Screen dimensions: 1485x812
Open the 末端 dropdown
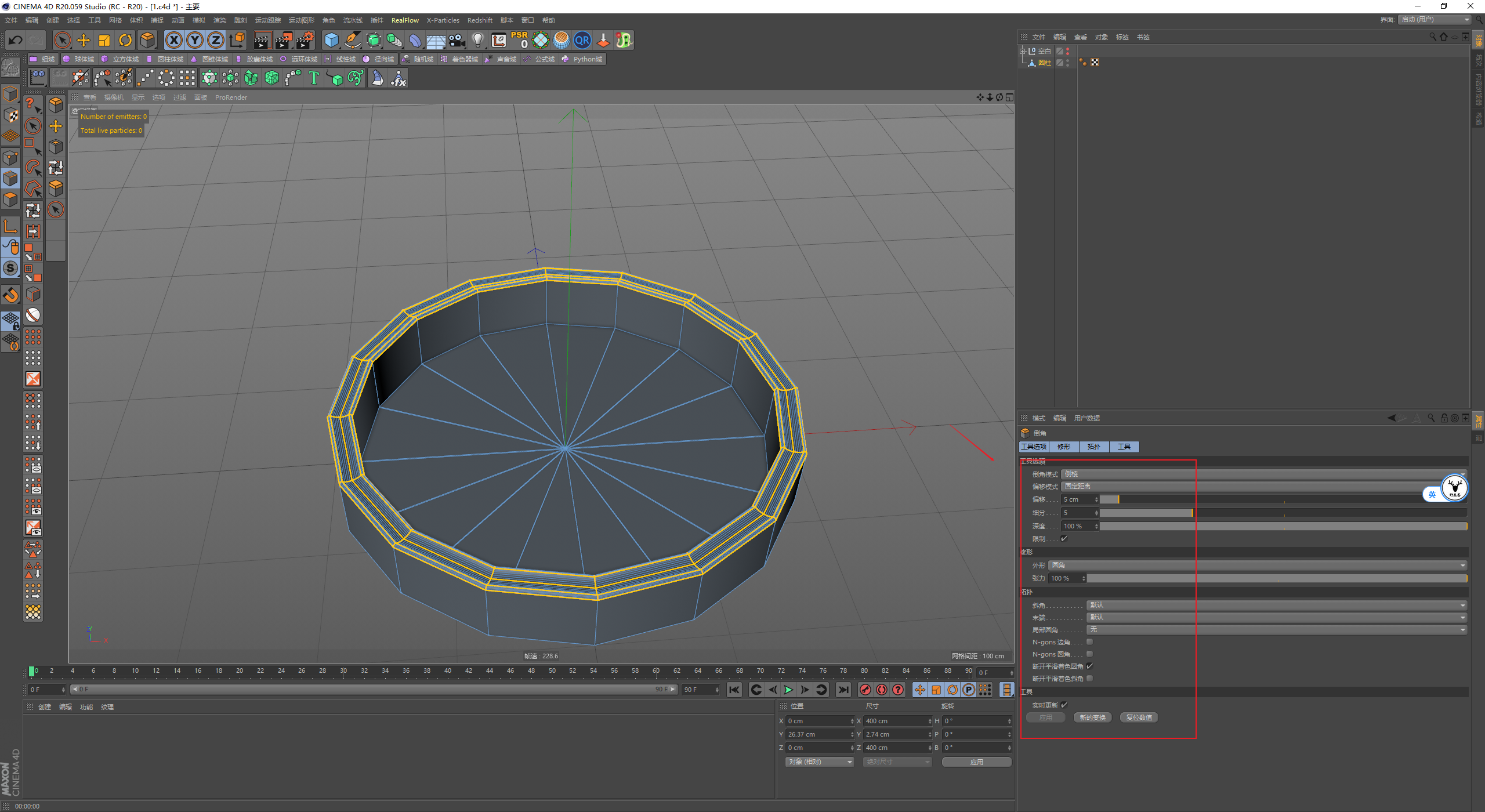(x=1277, y=618)
